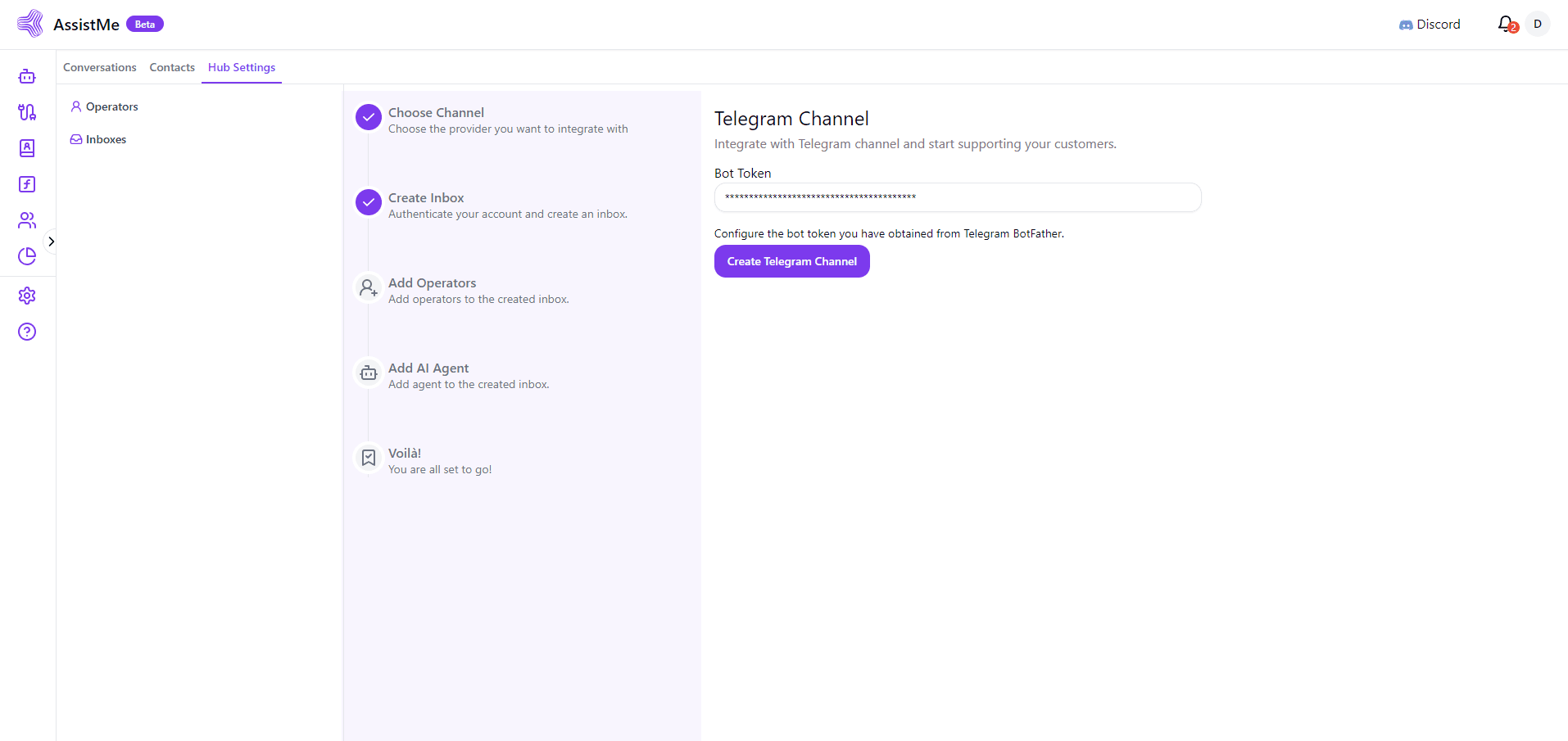The width and height of the screenshot is (1568, 741).
Task: Click the BotFather configuration hint text
Action: 889,233
